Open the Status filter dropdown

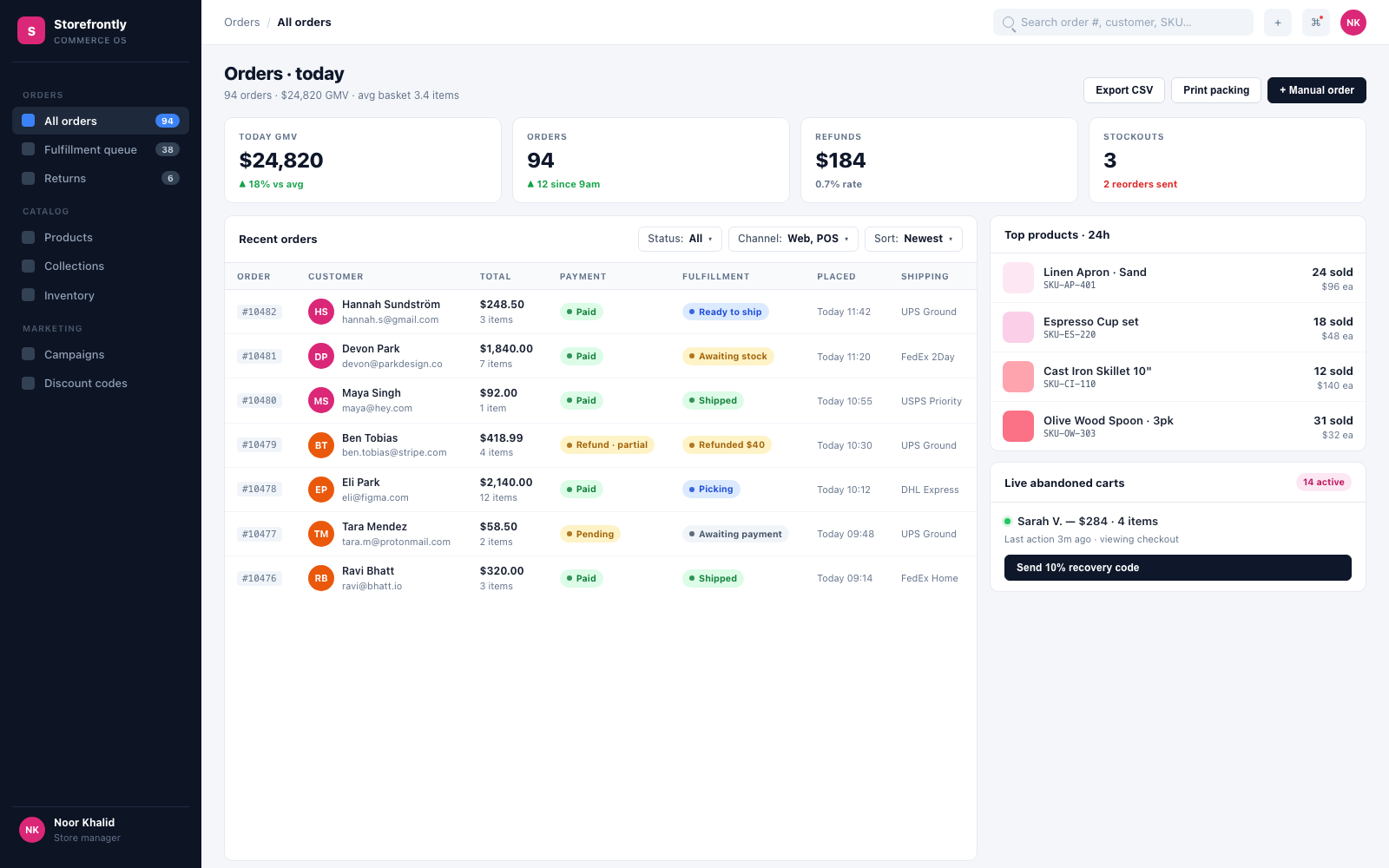click(x=680, y=239)
